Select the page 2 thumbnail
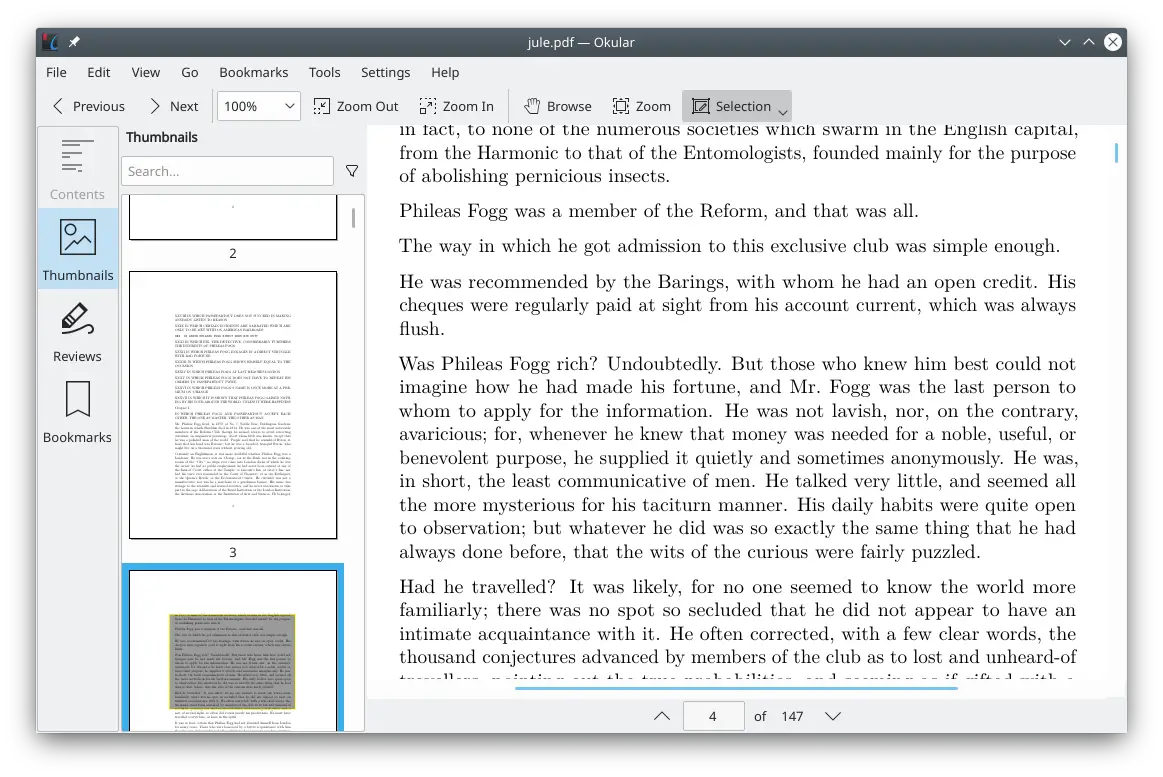The width and height of the screenshot is (1163, 777). [233, 217]
